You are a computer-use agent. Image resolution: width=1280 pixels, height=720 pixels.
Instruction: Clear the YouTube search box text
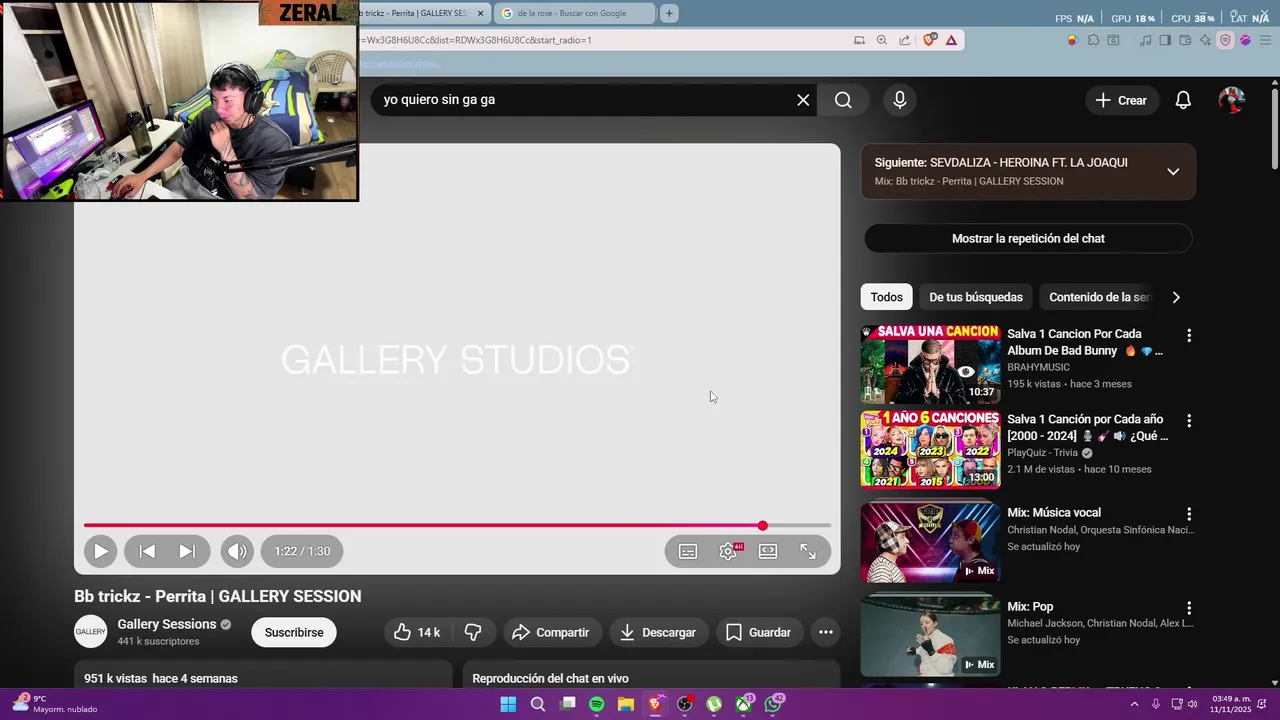pyautogui.click(x=803, y=100)
